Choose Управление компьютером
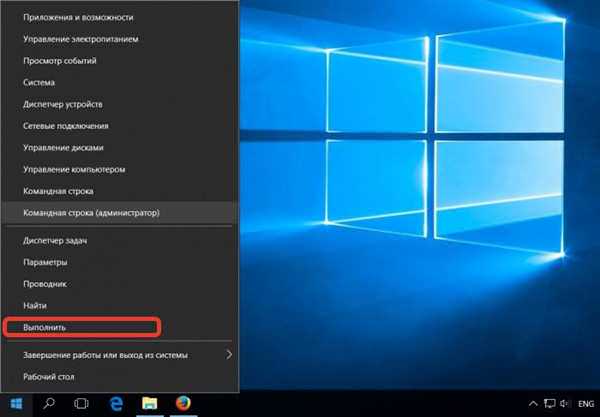This screenshot has height=417, width=600. (x=120, y=169)
